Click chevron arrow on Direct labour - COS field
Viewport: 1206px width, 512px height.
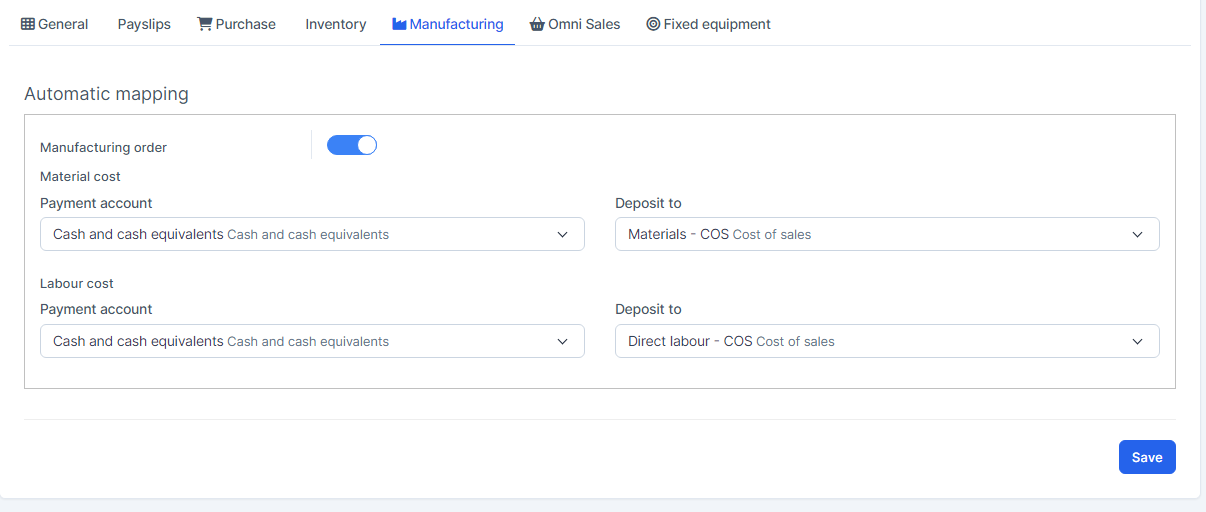pyautogui.click(x=1137, y=342)
